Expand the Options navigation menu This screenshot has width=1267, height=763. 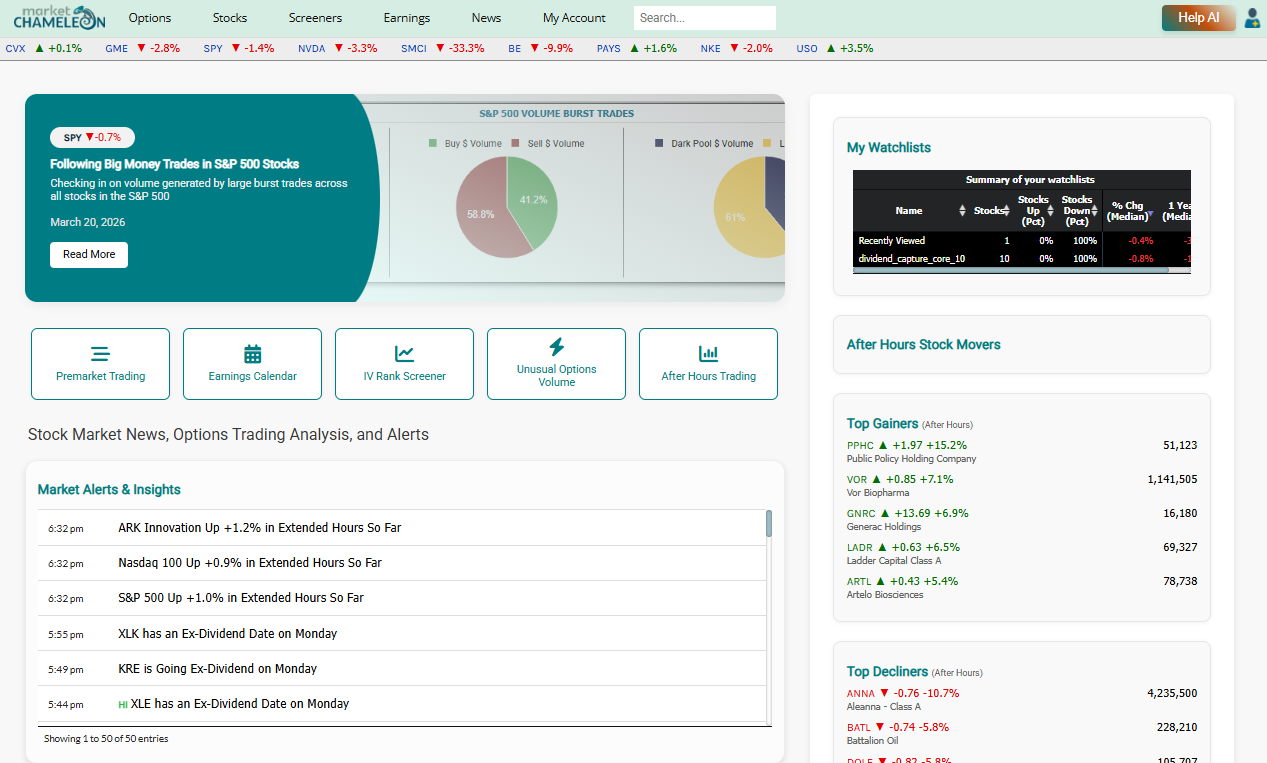coord(150,18)
